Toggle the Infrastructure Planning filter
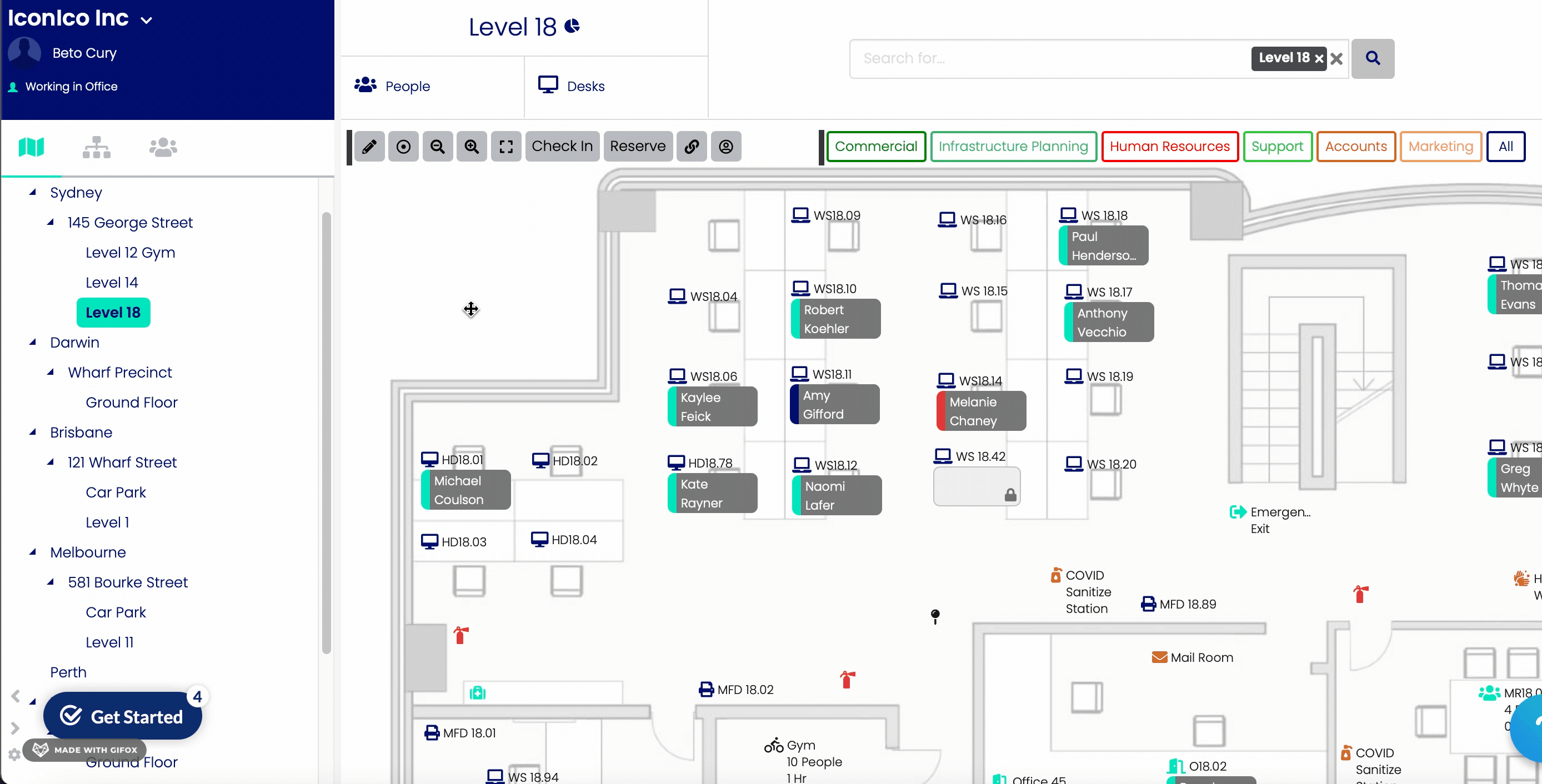The height and width of the screenshot is (784, 1542). pyautogui.click(x=1013, y=146)
